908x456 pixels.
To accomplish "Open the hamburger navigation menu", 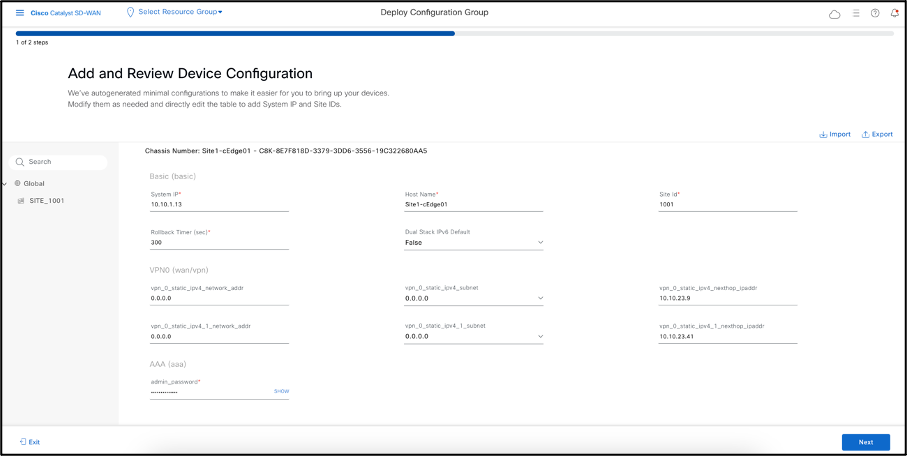I will coord(19,13).
